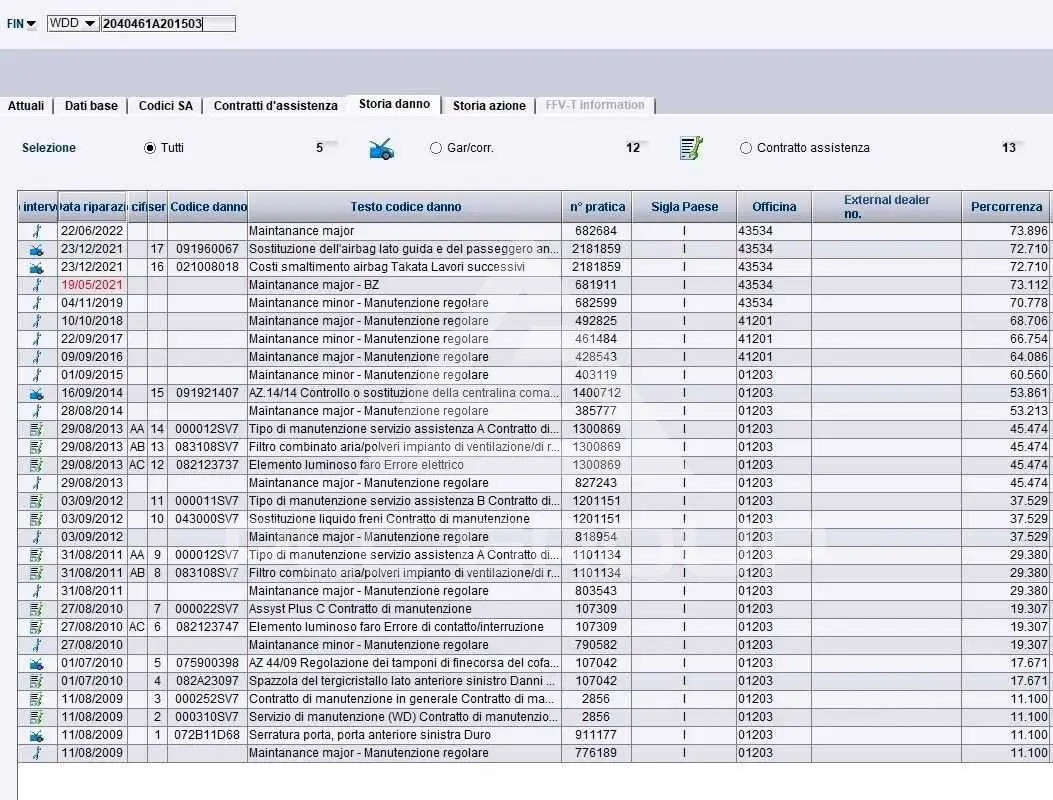Open the FIN dropdown arrow
Viewport: 1053px width, 800px height.
[31, 24]
